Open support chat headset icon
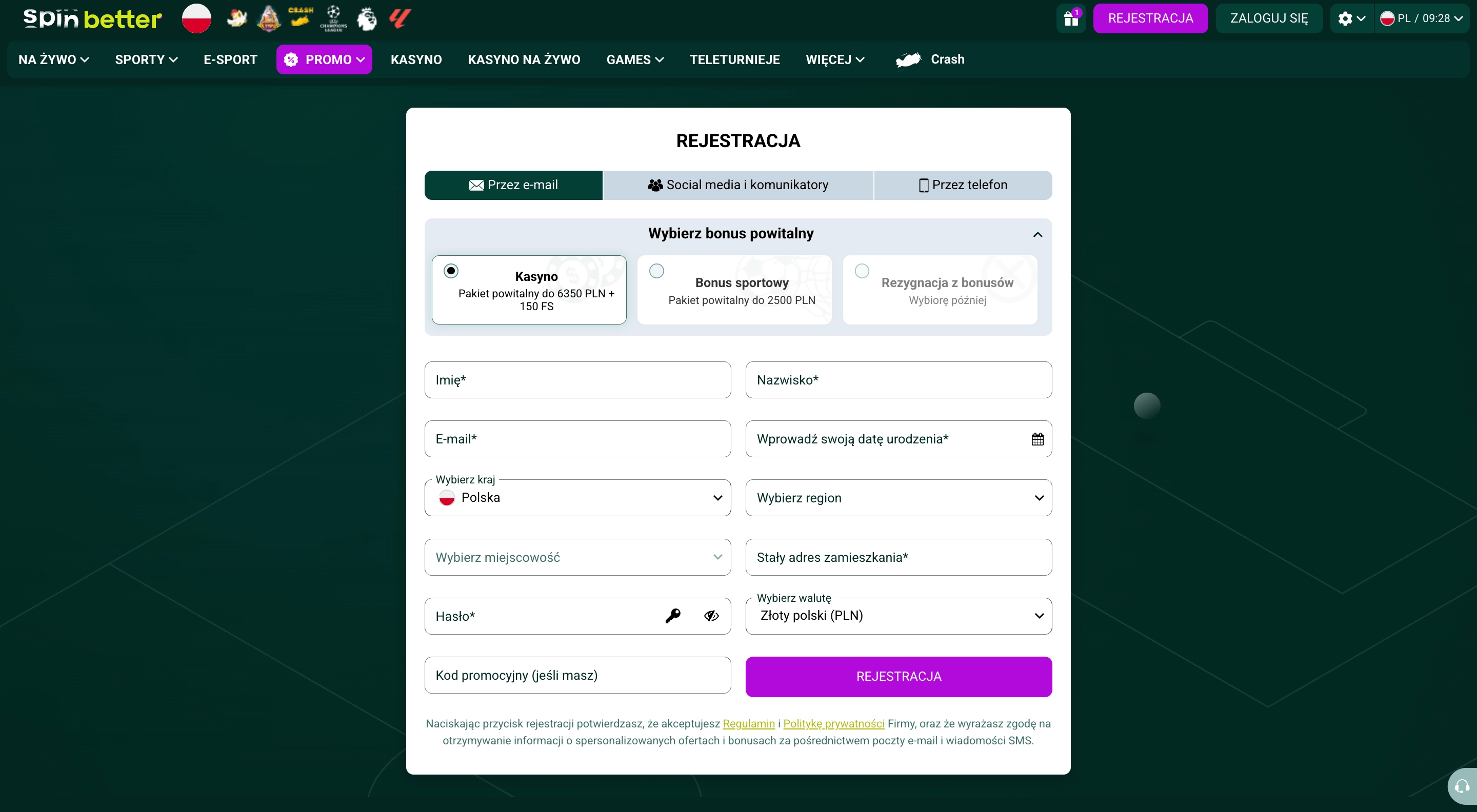1477x812 pixels. (1462, 786)
